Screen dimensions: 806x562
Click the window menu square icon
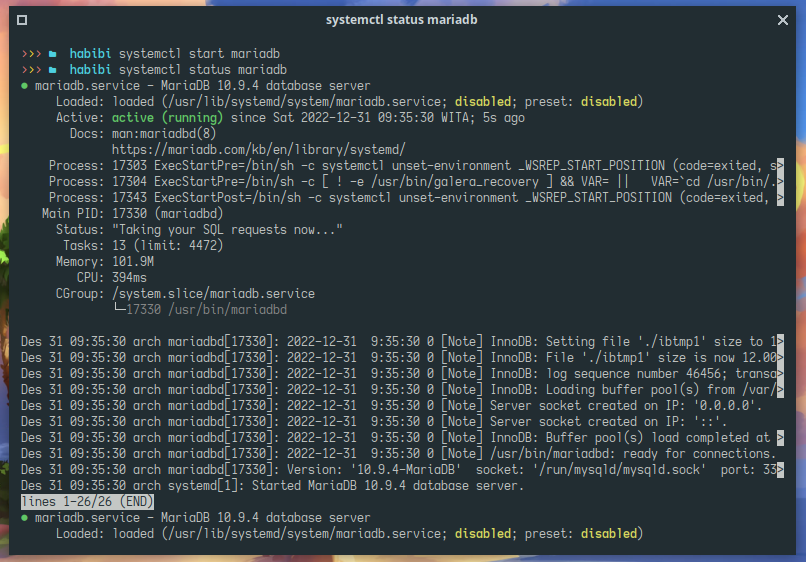(22, 20)
